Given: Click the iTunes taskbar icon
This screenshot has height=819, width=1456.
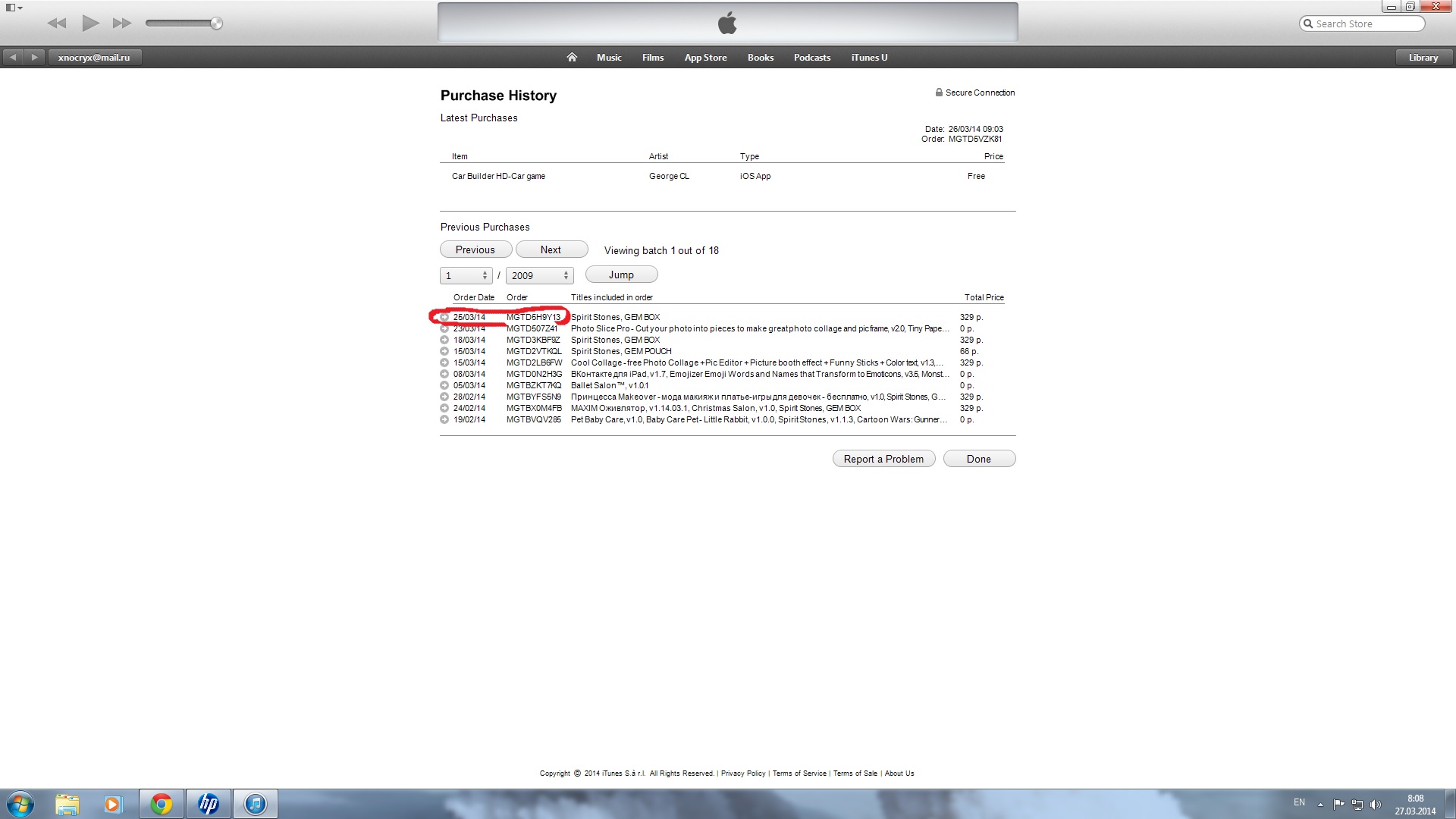Looking at the screenshot, I should coord(256,804).
